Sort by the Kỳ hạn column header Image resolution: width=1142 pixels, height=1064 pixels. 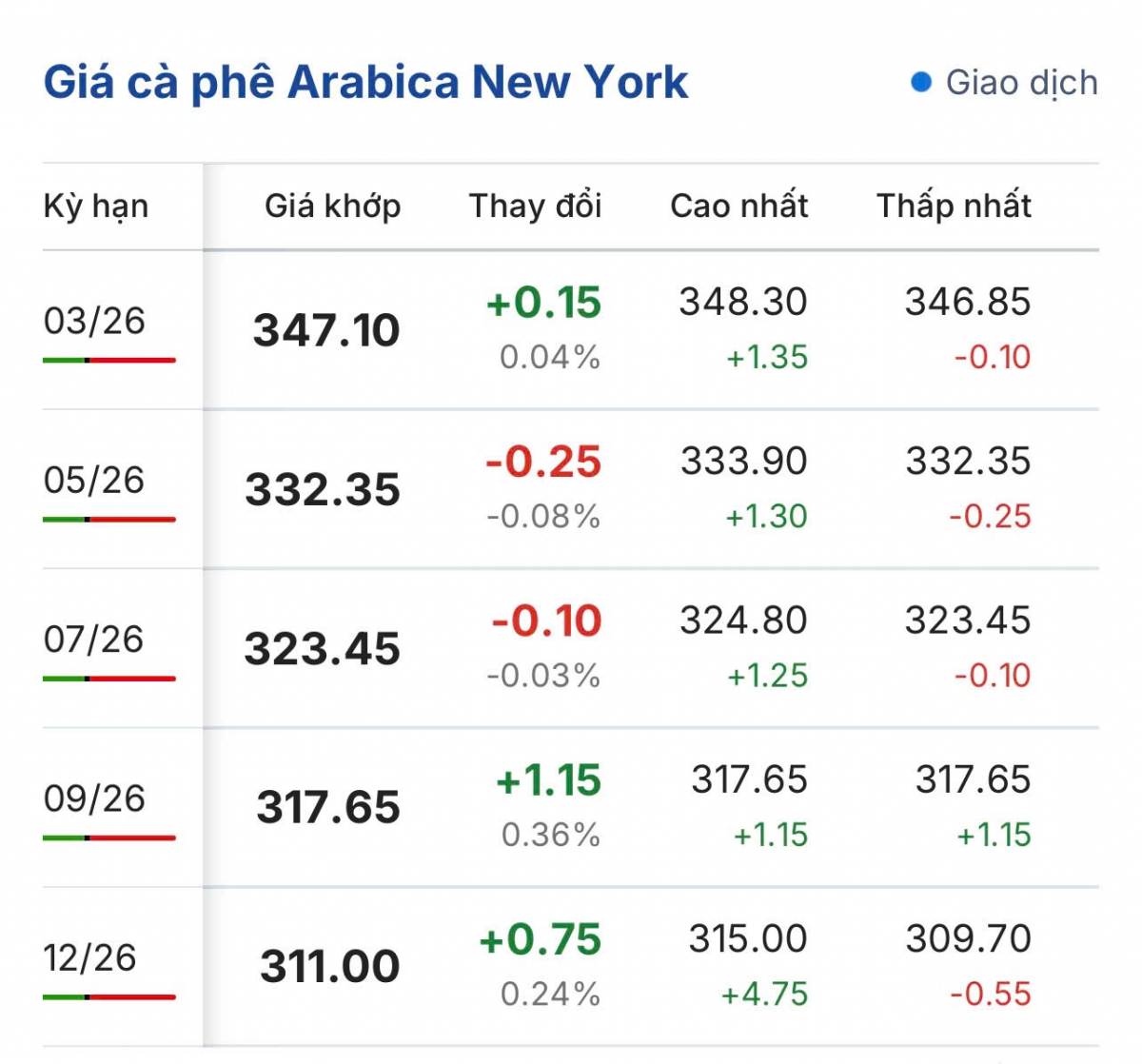point(96,206)
